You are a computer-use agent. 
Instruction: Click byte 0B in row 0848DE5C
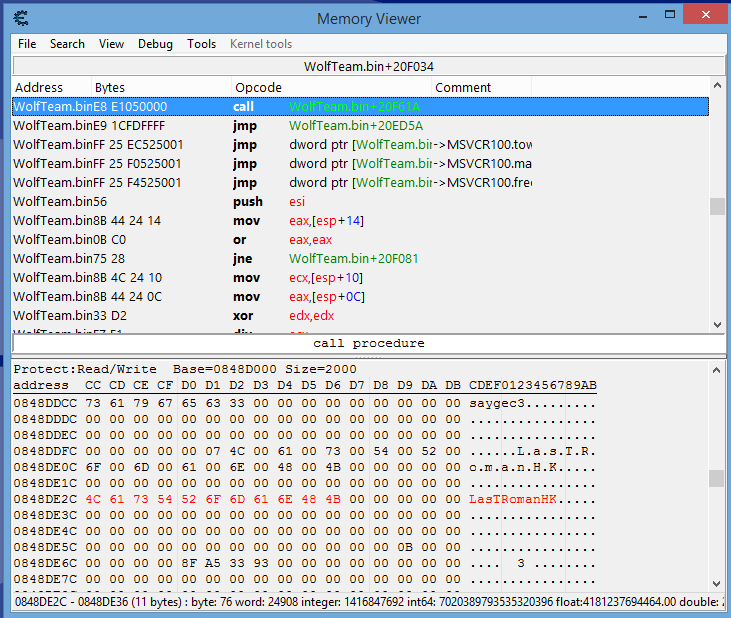tap(405, 547)
